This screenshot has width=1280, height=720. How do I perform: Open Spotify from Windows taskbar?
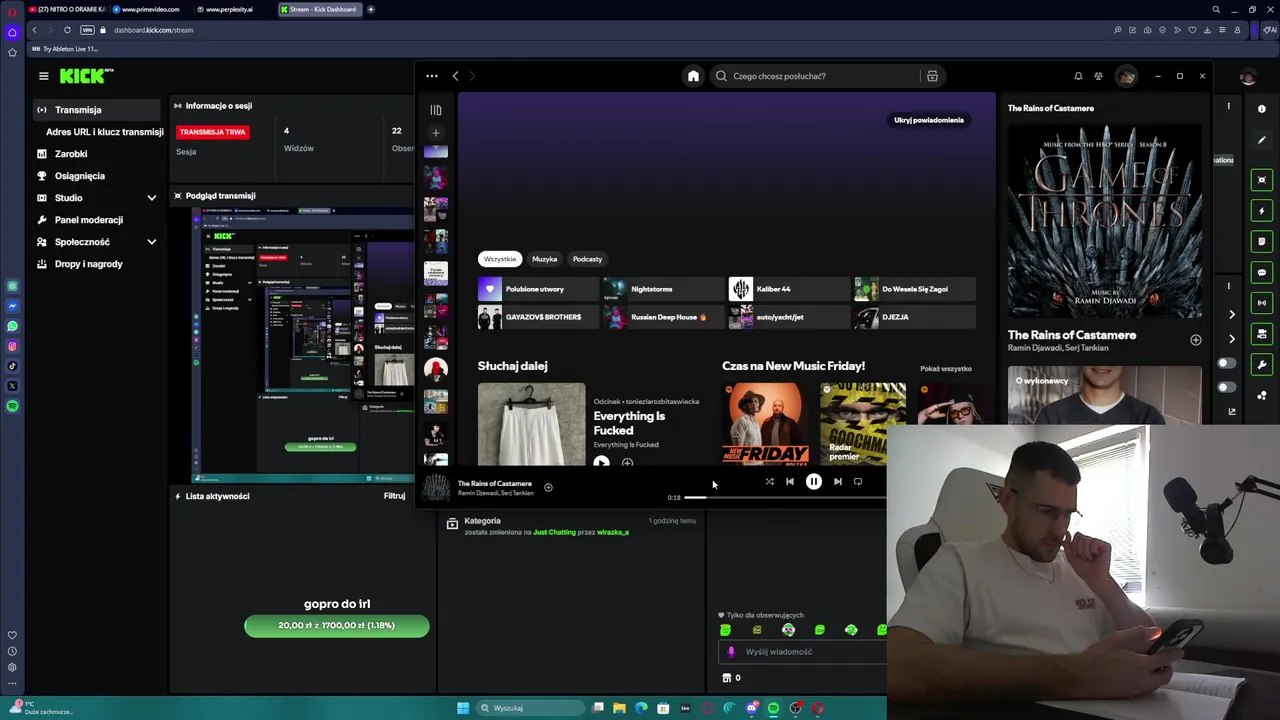[773, 708]
